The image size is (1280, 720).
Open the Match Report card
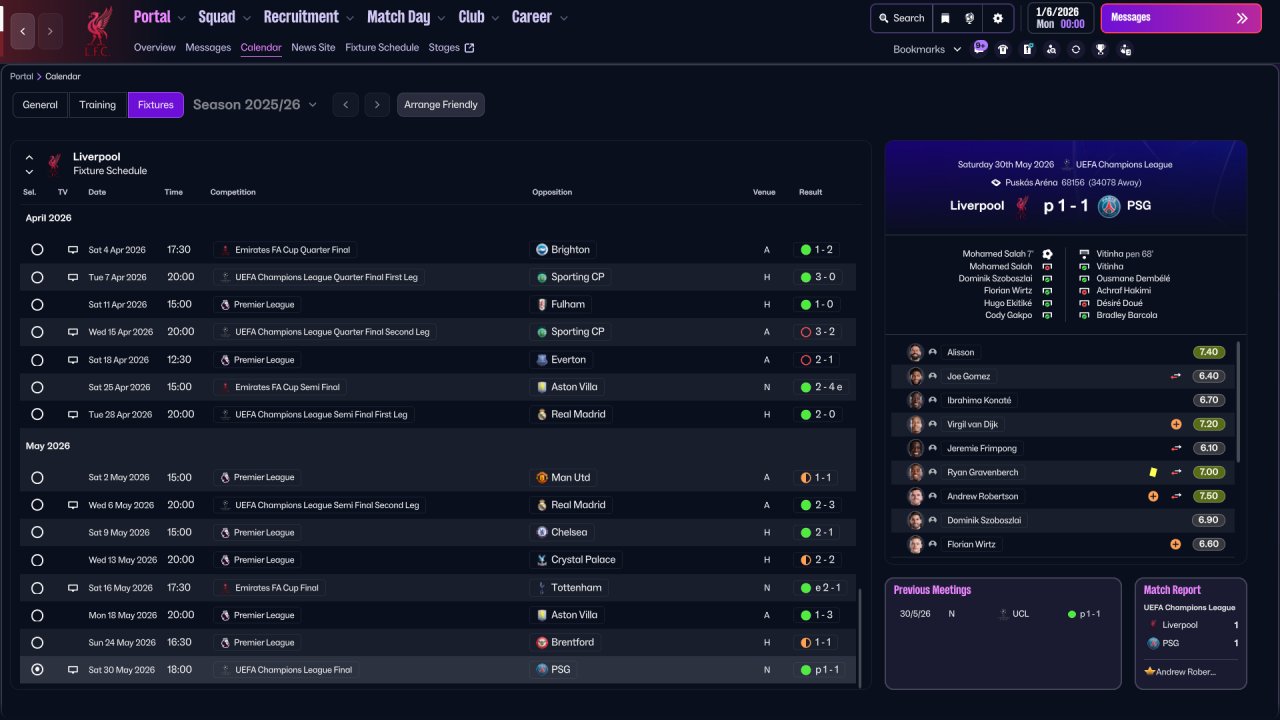(1191, 634)
